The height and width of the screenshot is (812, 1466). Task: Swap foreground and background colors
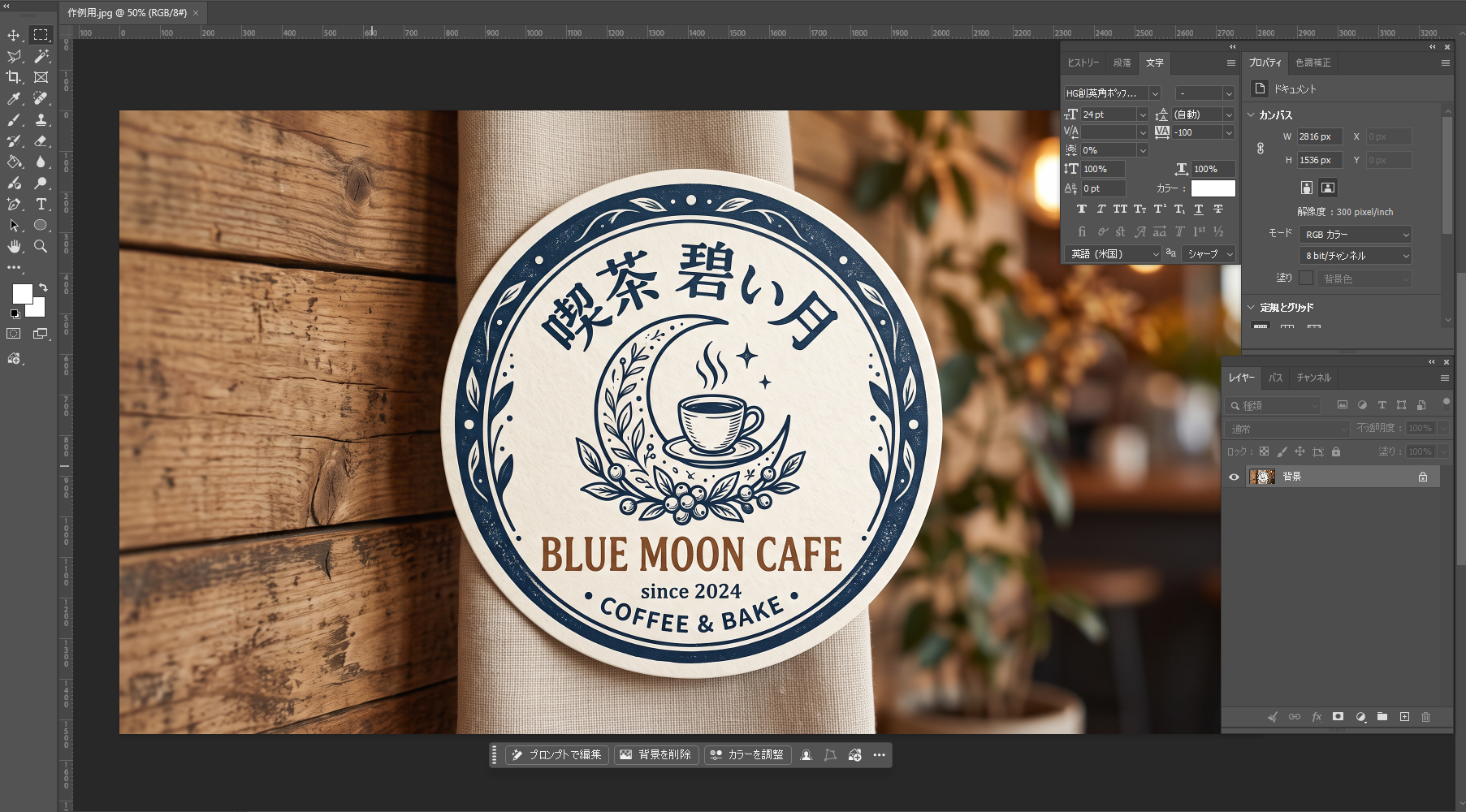coord(43,287)
